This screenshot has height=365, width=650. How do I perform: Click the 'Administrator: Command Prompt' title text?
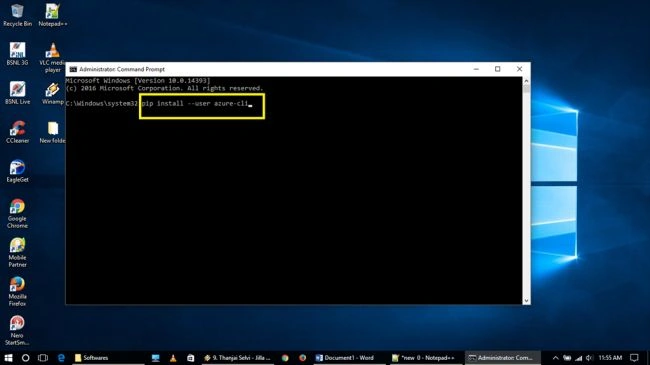tap(122, 69)
